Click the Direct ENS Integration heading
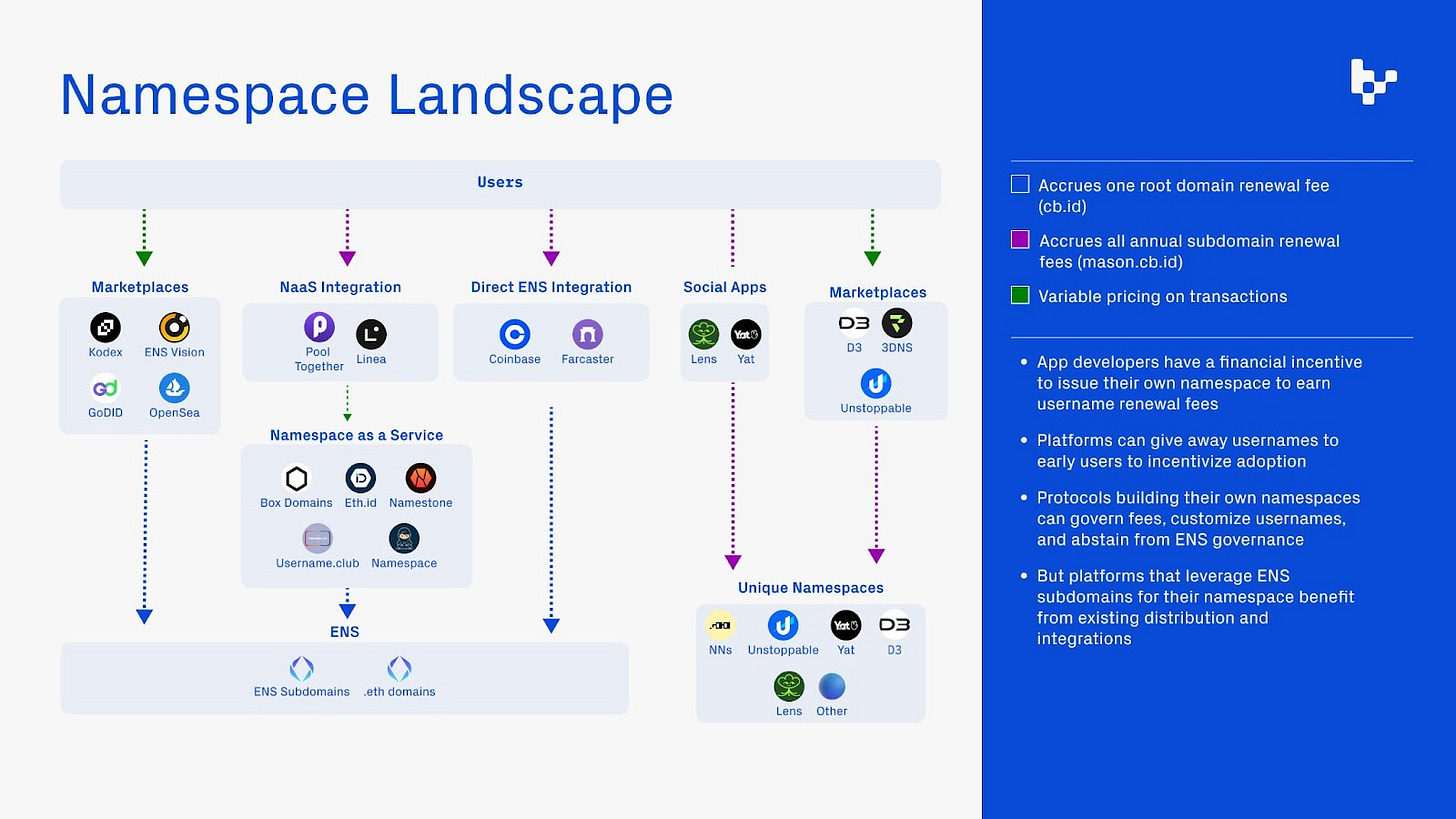Image resolution: width=1456 pixels, height=819 pixels. (x=551, y=287)
